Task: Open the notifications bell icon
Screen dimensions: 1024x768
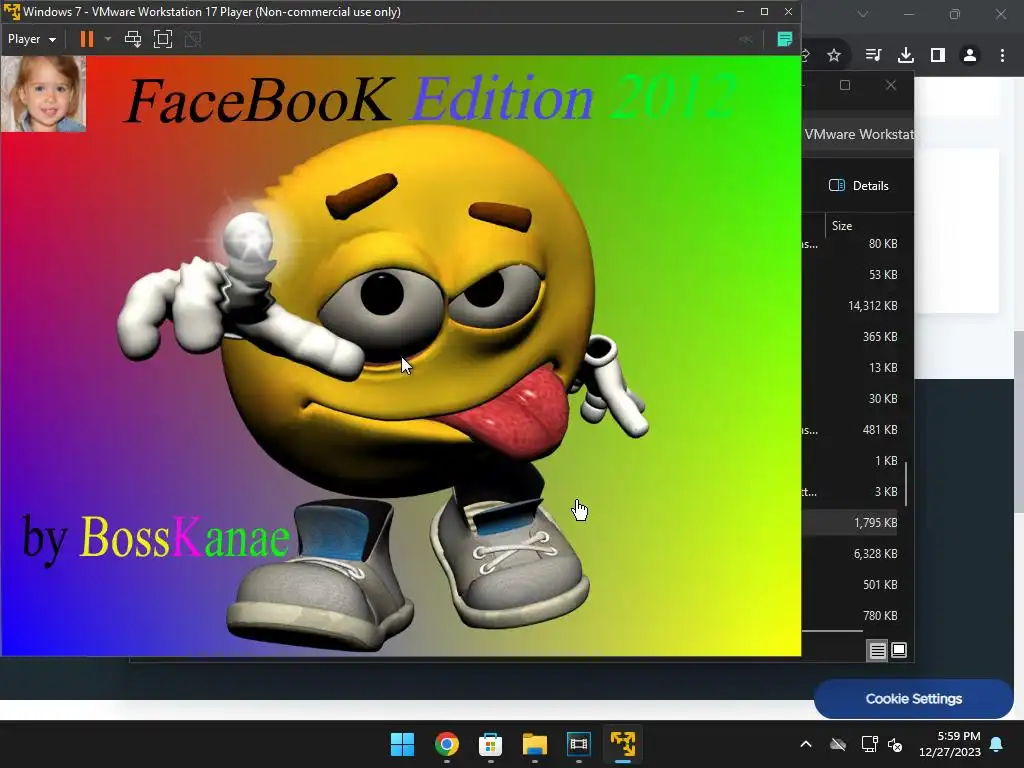Action: point(997,744)
